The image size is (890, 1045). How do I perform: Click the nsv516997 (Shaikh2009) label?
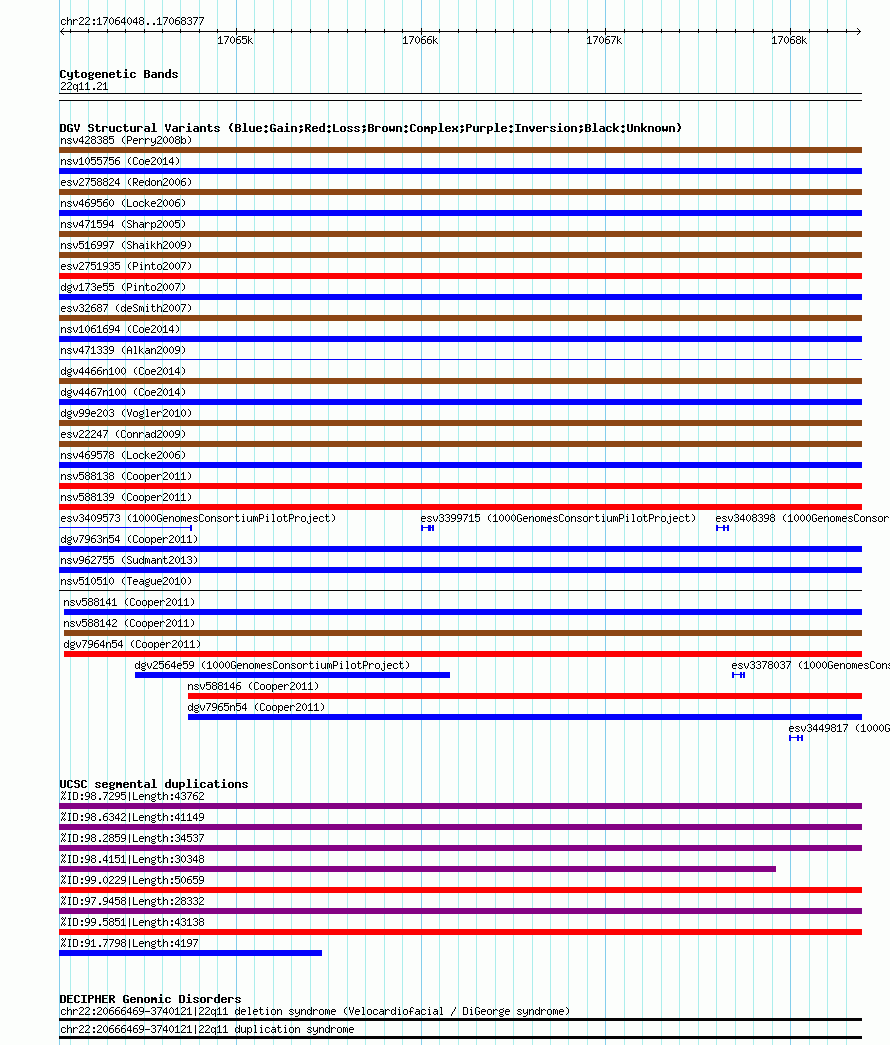[126, 245]
